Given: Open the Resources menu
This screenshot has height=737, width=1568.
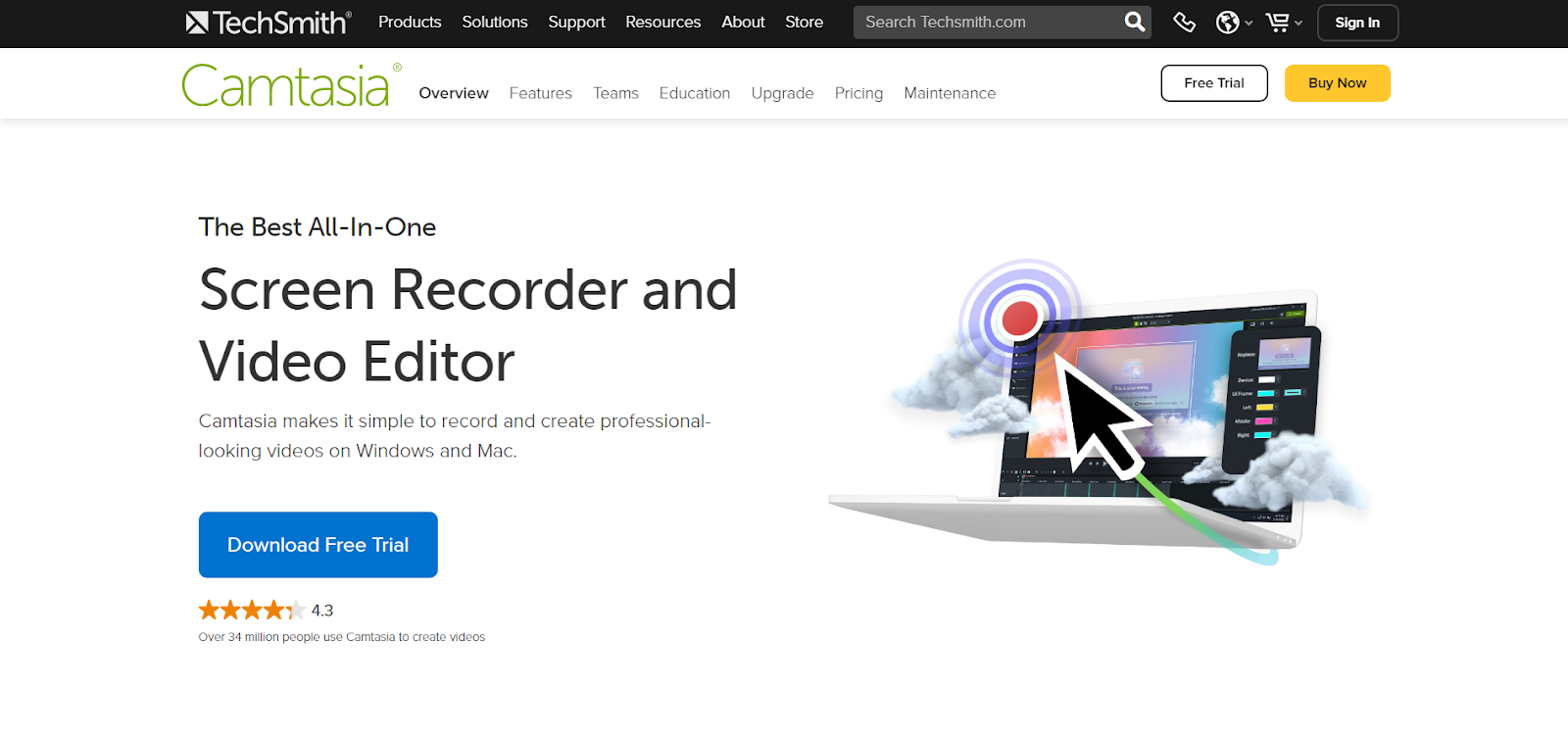Looking at the screenshot, I should click(663, 22).
